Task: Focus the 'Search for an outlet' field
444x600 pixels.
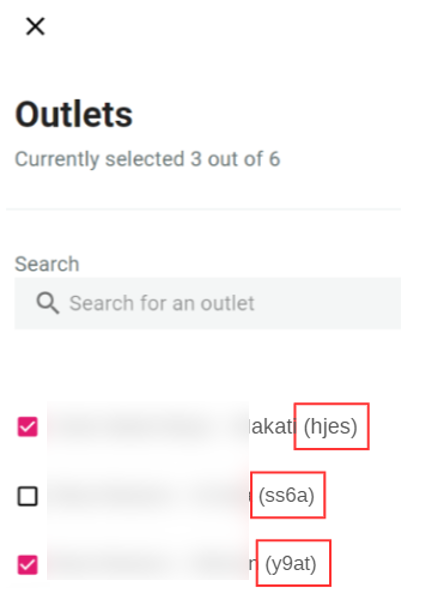Action: pyautogui.click(x=207, y=303)
